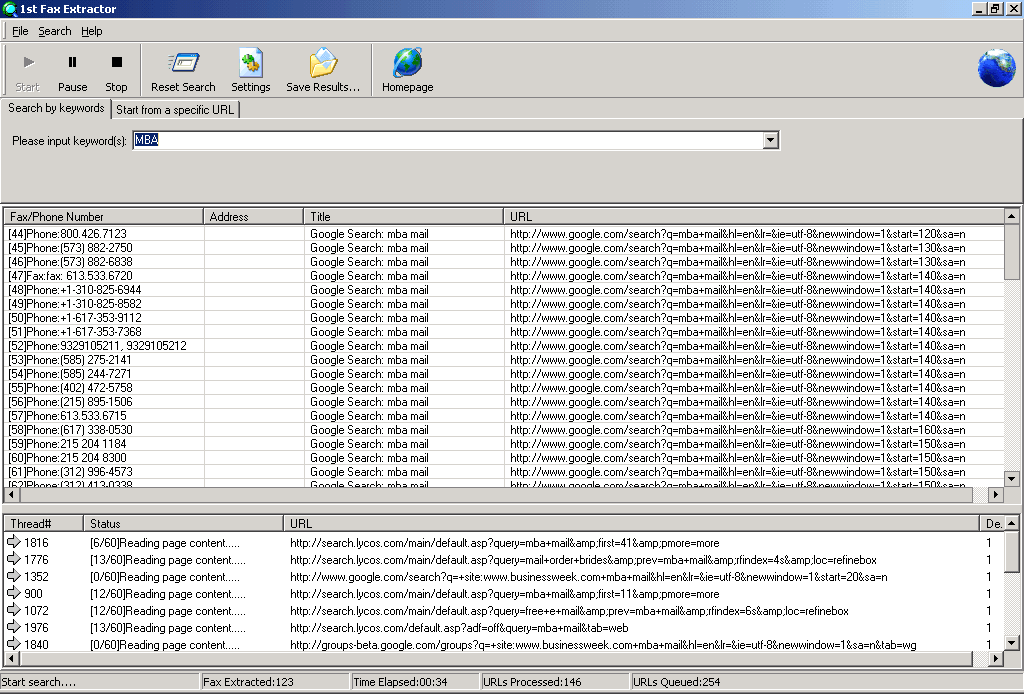Open the Homepage in browser
The image size is (1024, 694).
point(407,64)
